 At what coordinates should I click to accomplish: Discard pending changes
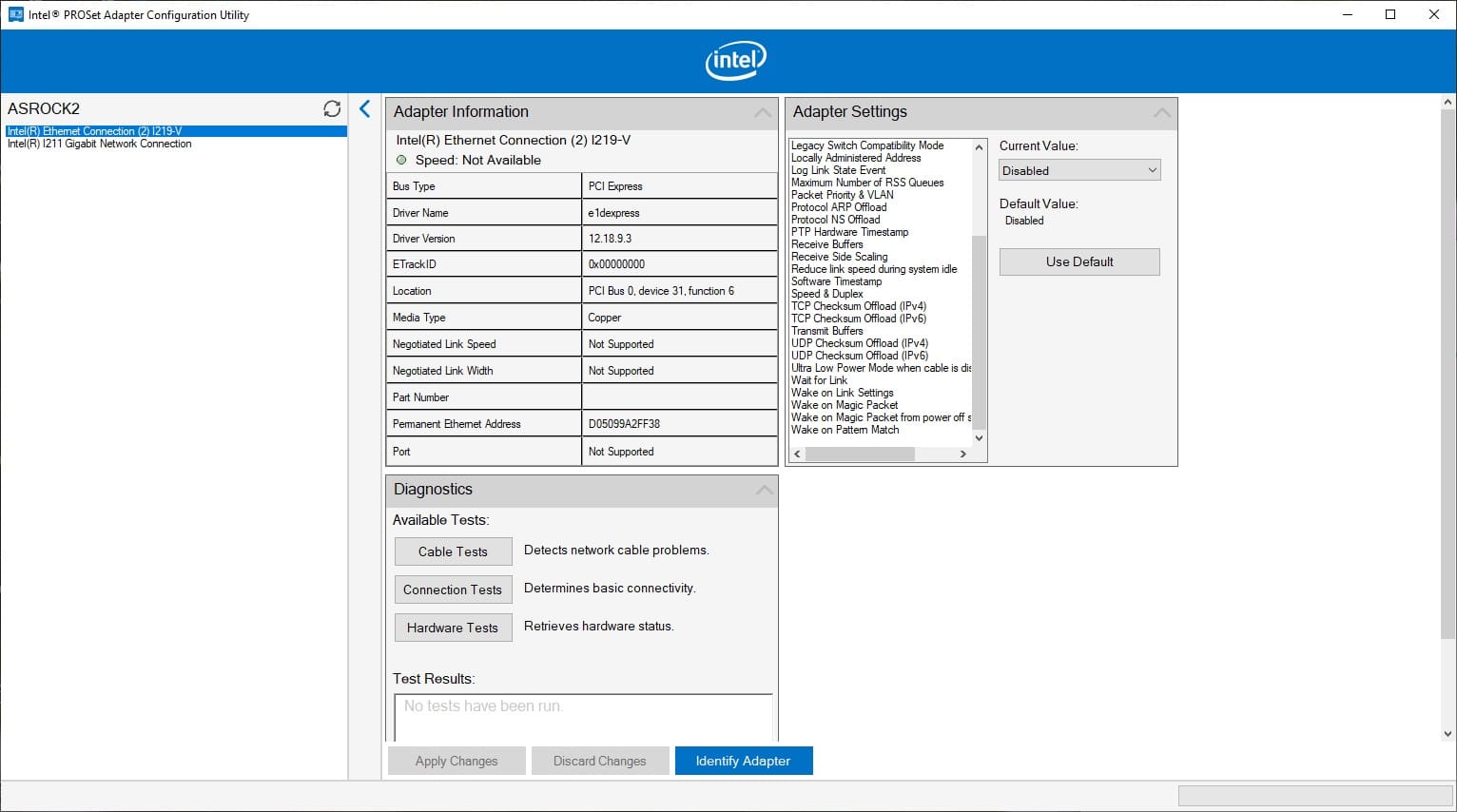coord(600,761)
